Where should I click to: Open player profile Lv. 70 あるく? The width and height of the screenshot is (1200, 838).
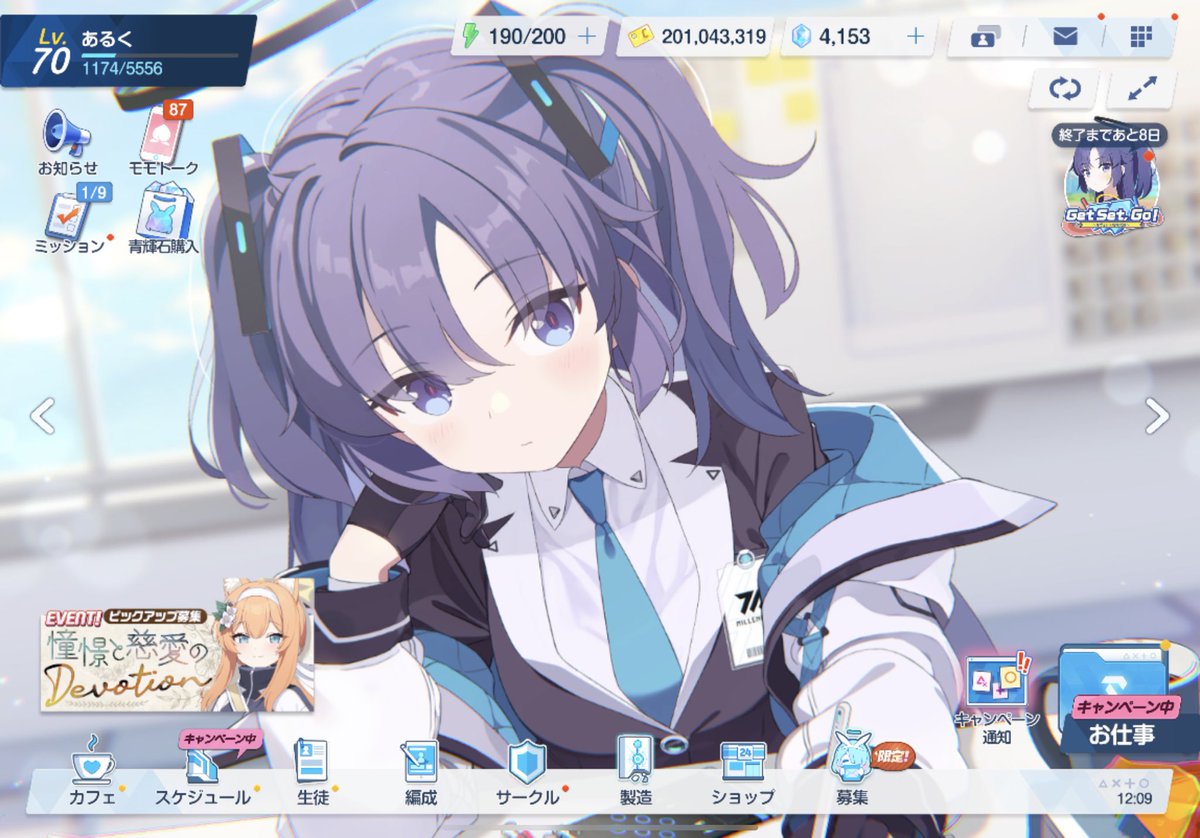coord(128,51)
